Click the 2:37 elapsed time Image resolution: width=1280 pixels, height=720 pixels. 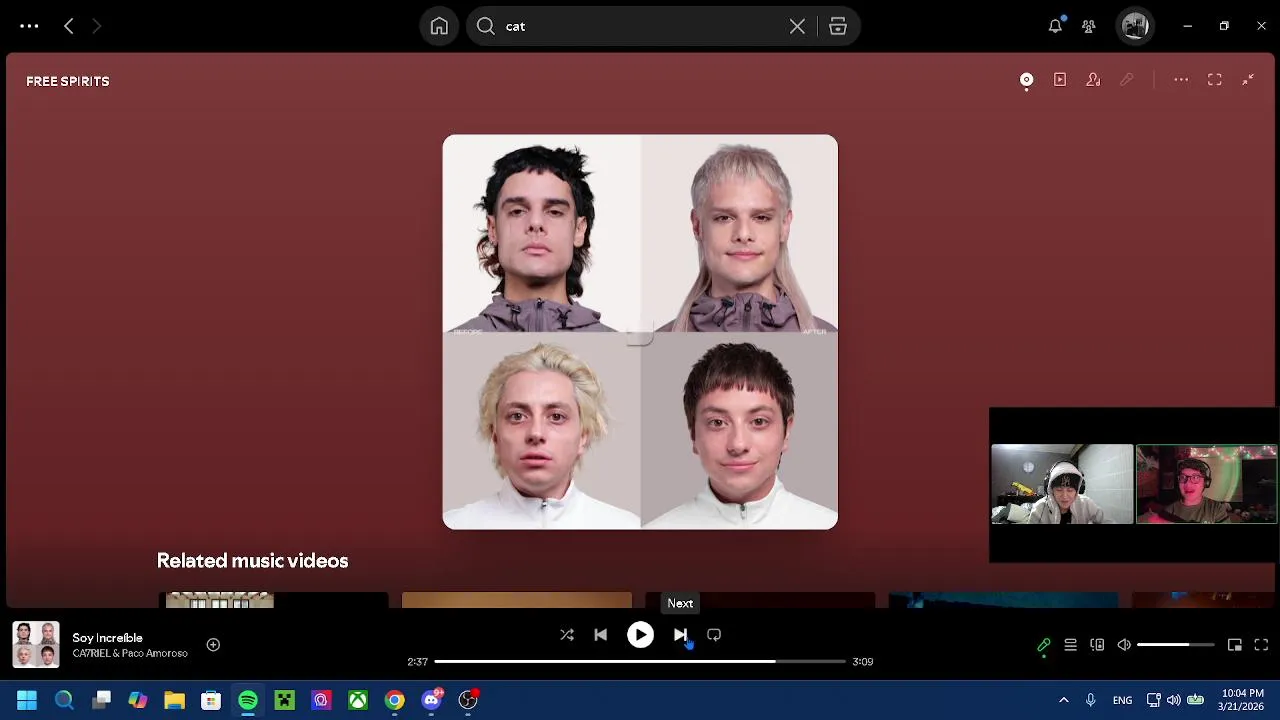click(417, 662)
